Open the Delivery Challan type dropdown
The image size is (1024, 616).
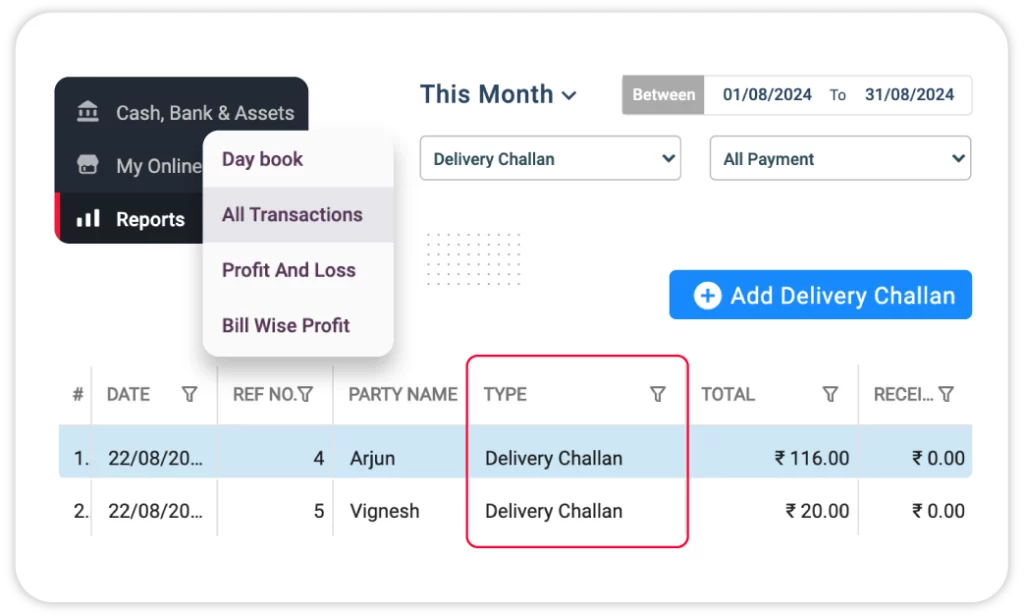click(549, 159)
